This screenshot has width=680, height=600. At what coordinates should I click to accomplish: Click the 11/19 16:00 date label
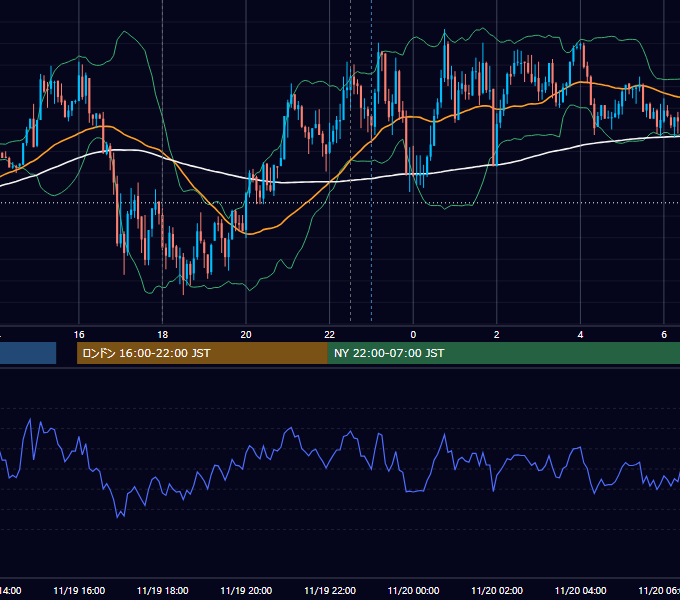[79, 591]
